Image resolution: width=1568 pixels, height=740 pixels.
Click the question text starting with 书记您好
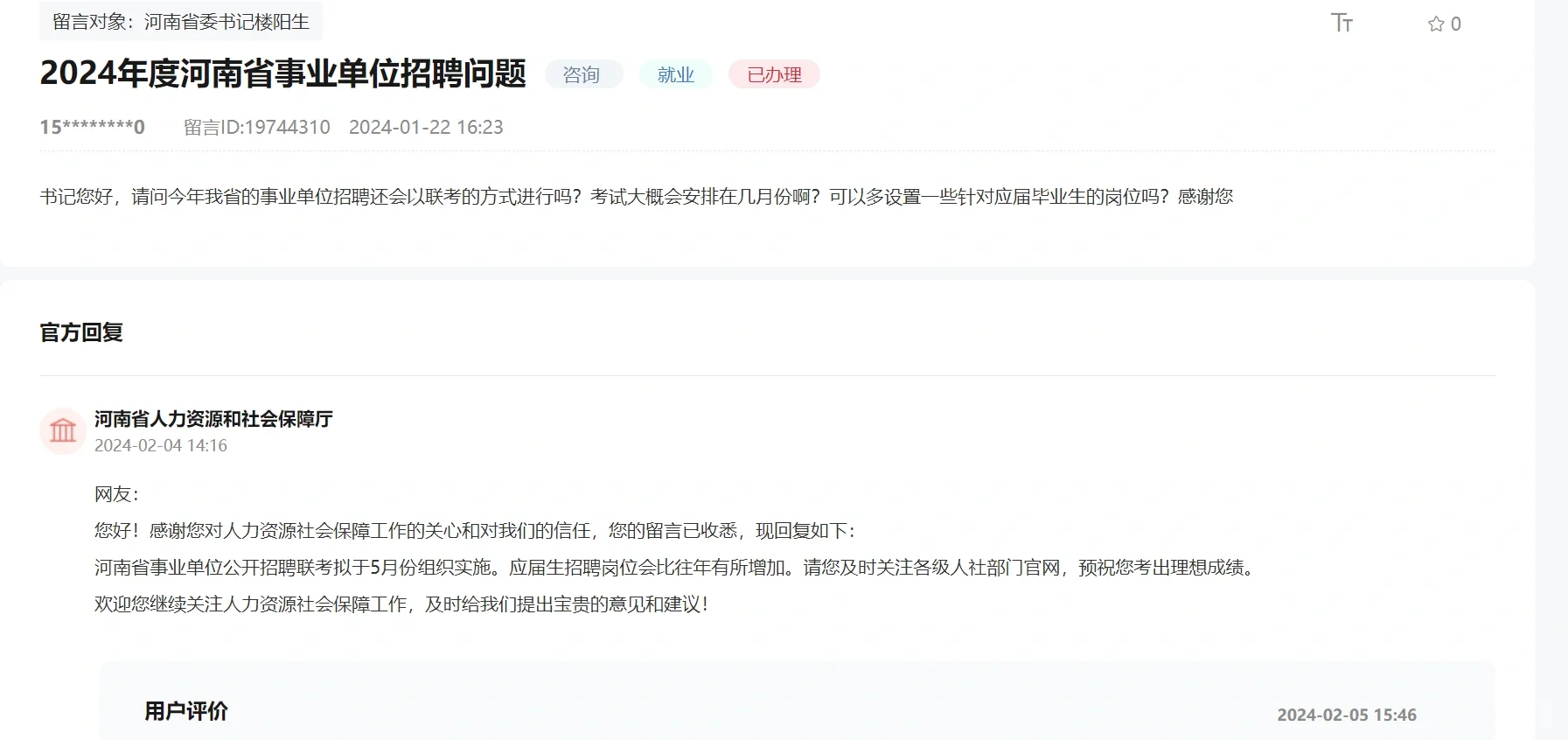click(x=637, y=196)
